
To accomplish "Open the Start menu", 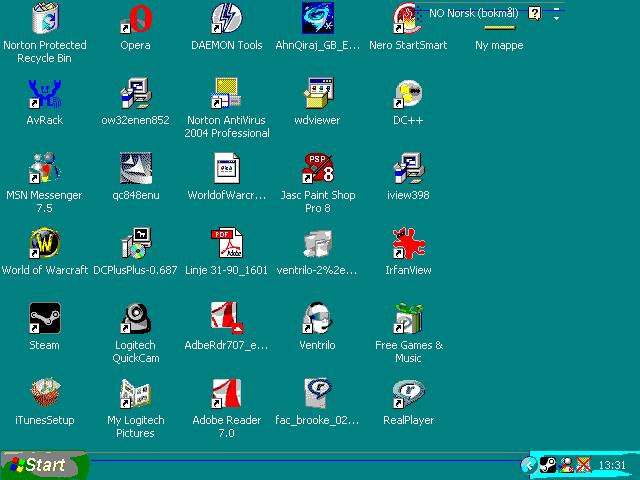I will (45, 465).
